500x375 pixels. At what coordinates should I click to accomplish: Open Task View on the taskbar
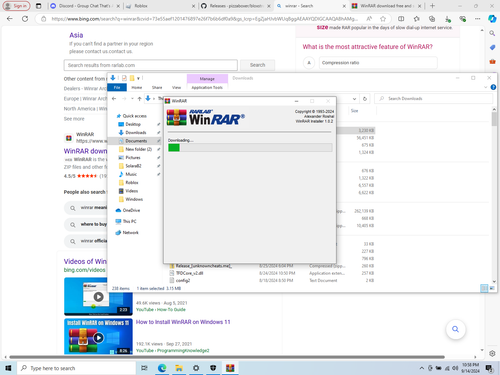point(144,368)
